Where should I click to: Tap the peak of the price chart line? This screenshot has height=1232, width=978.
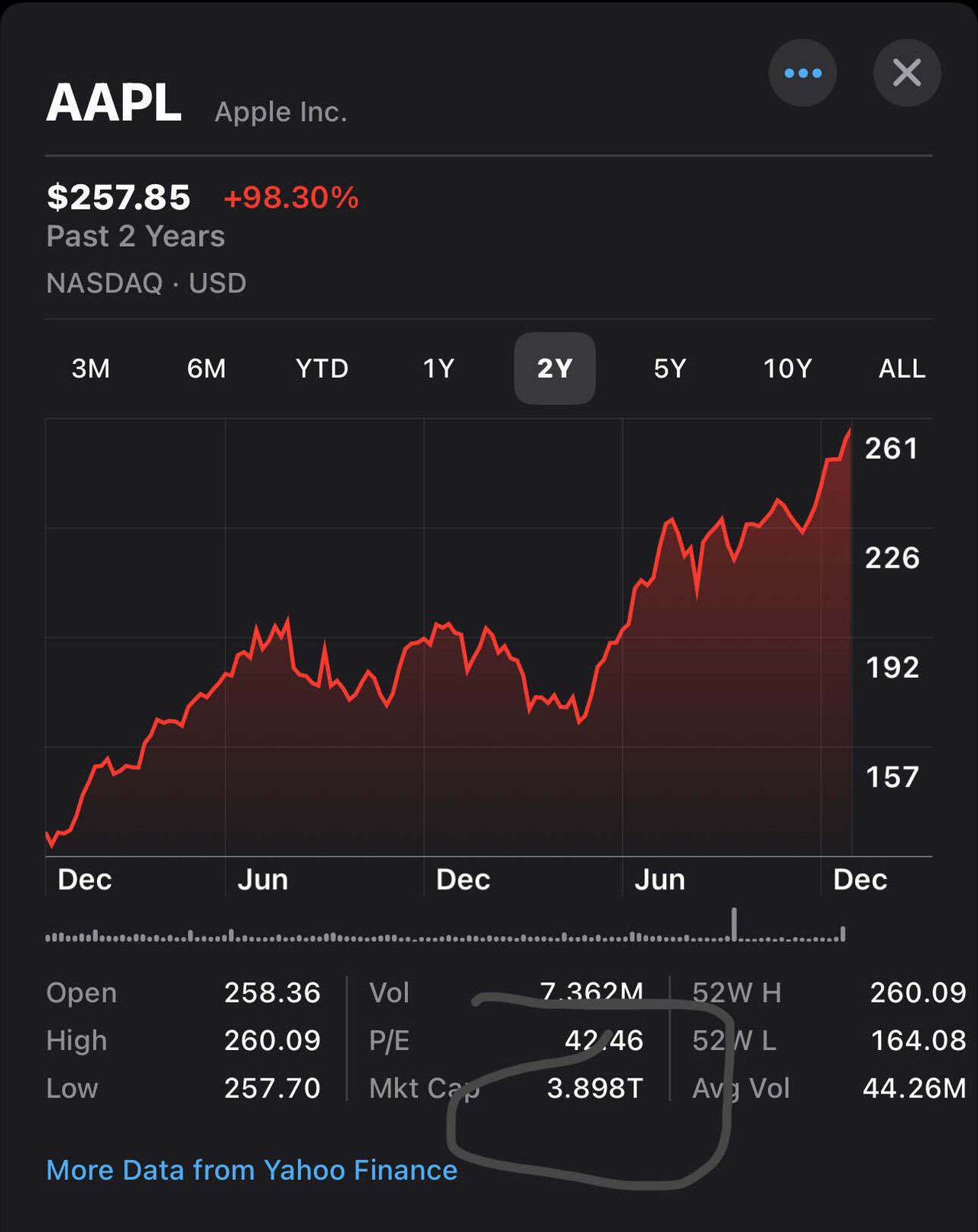[849, 432]
